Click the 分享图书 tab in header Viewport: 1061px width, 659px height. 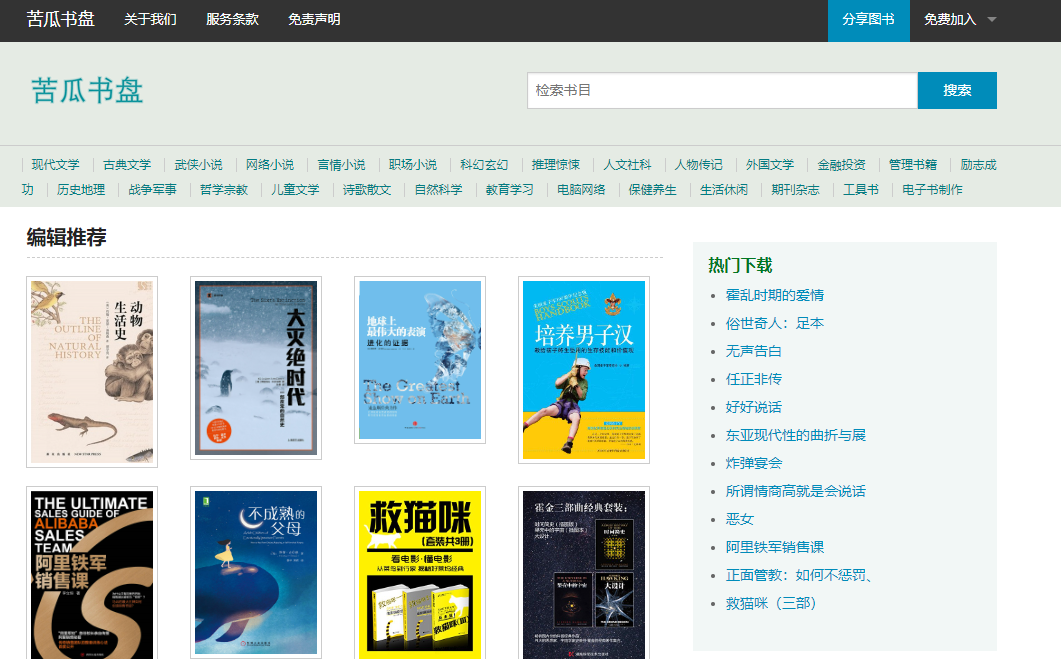point(868,20)
